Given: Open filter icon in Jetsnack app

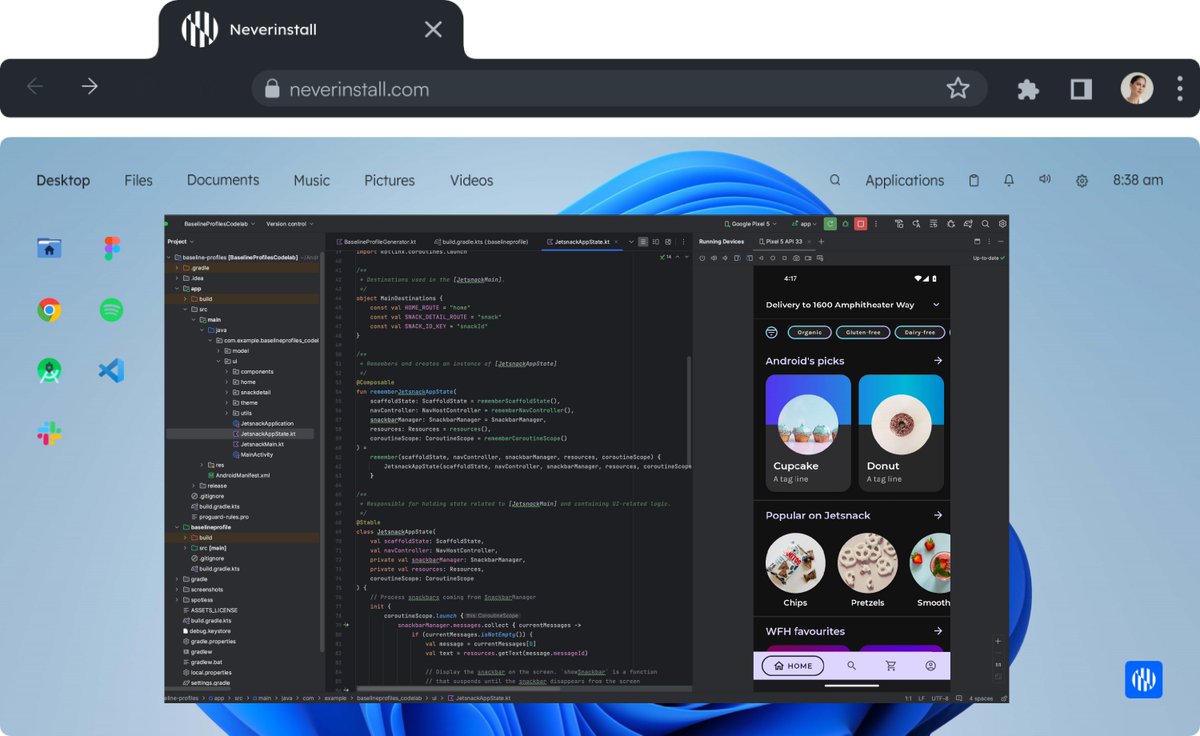Looking at the screenshot, I should pos(771,332).
